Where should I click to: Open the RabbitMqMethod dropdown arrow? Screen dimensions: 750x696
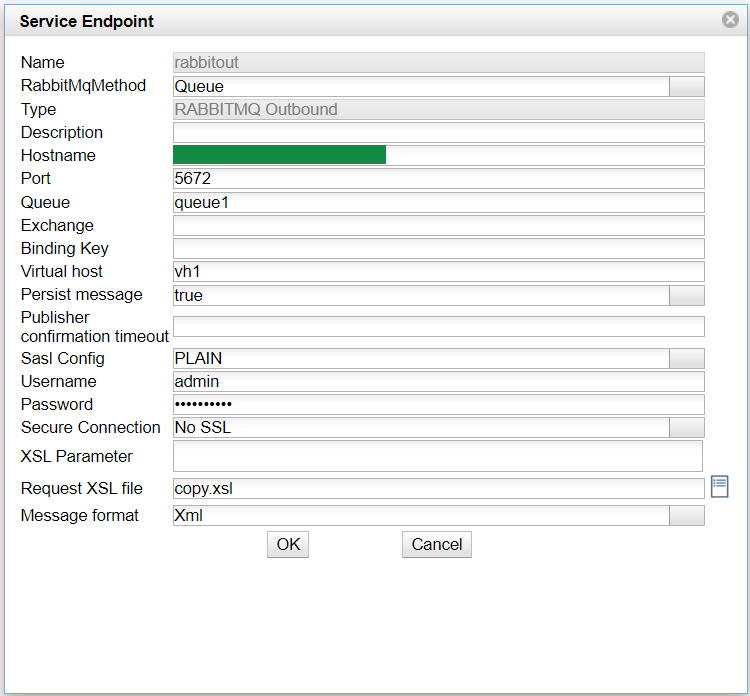[686, 87]
